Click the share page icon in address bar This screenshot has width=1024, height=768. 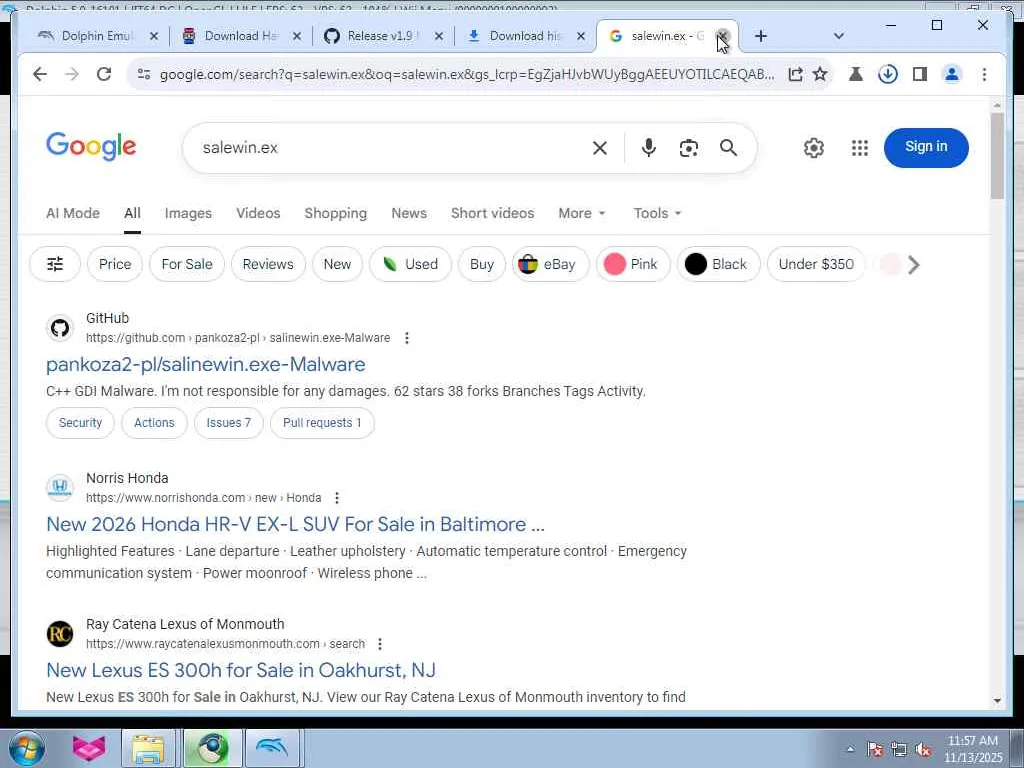pyautogui.click(x=795, y=74)
